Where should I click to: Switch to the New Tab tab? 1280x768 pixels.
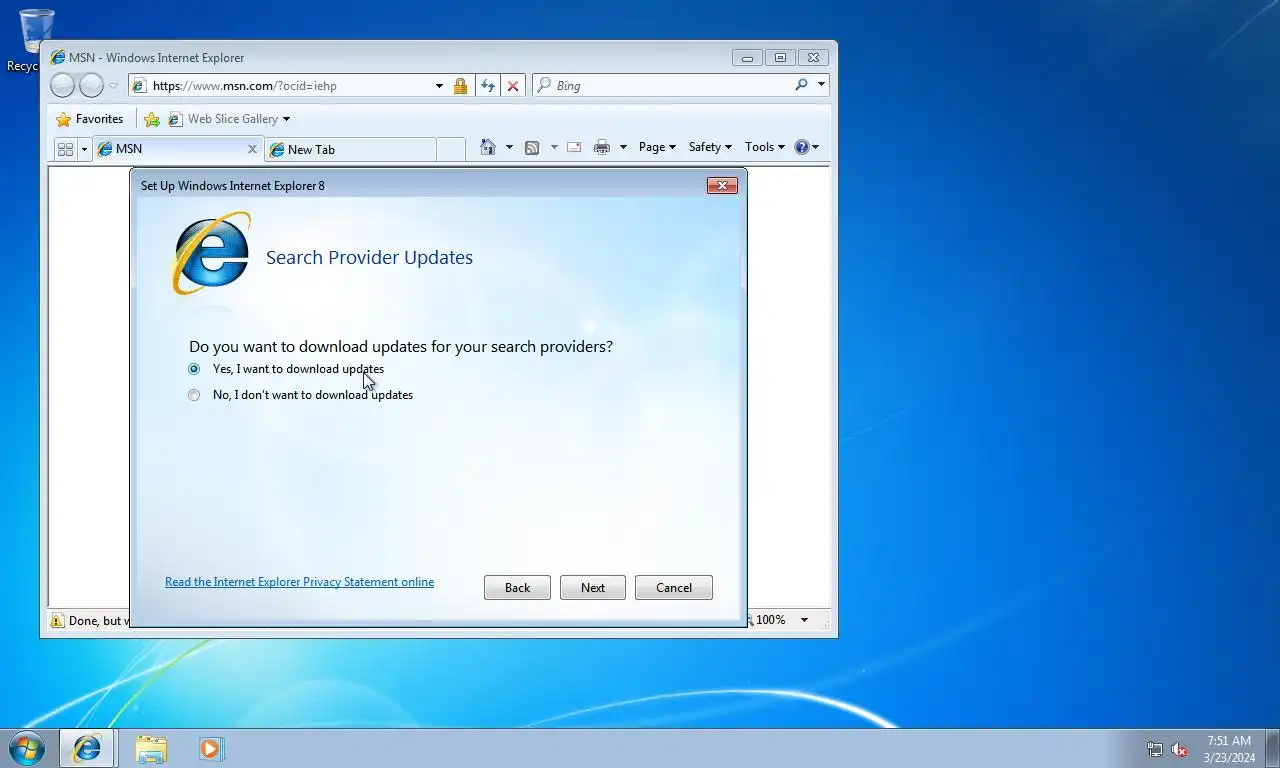coord(350,149)
